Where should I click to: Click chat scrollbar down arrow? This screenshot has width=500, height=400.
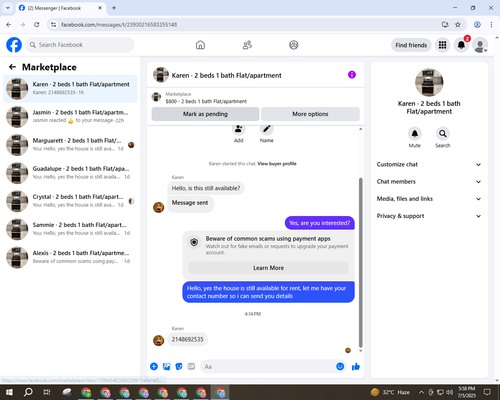(360, 351)
